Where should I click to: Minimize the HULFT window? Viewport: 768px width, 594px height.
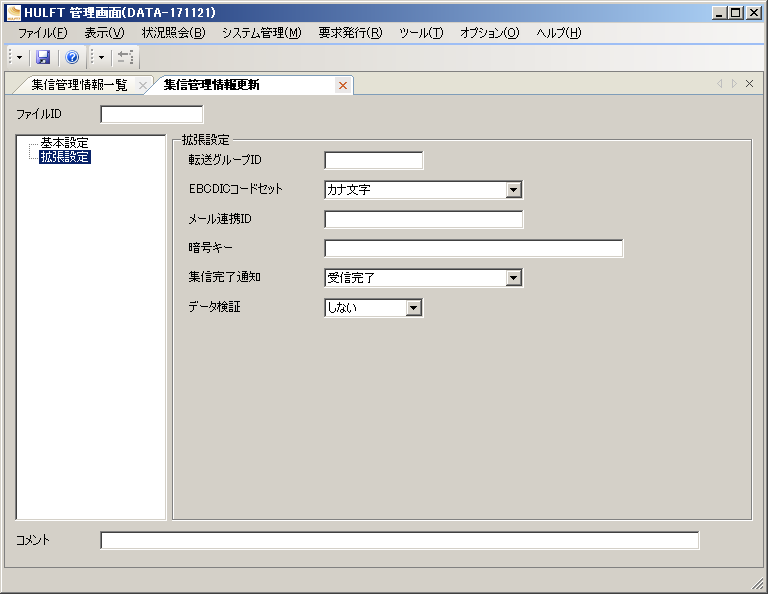point(719,13)
